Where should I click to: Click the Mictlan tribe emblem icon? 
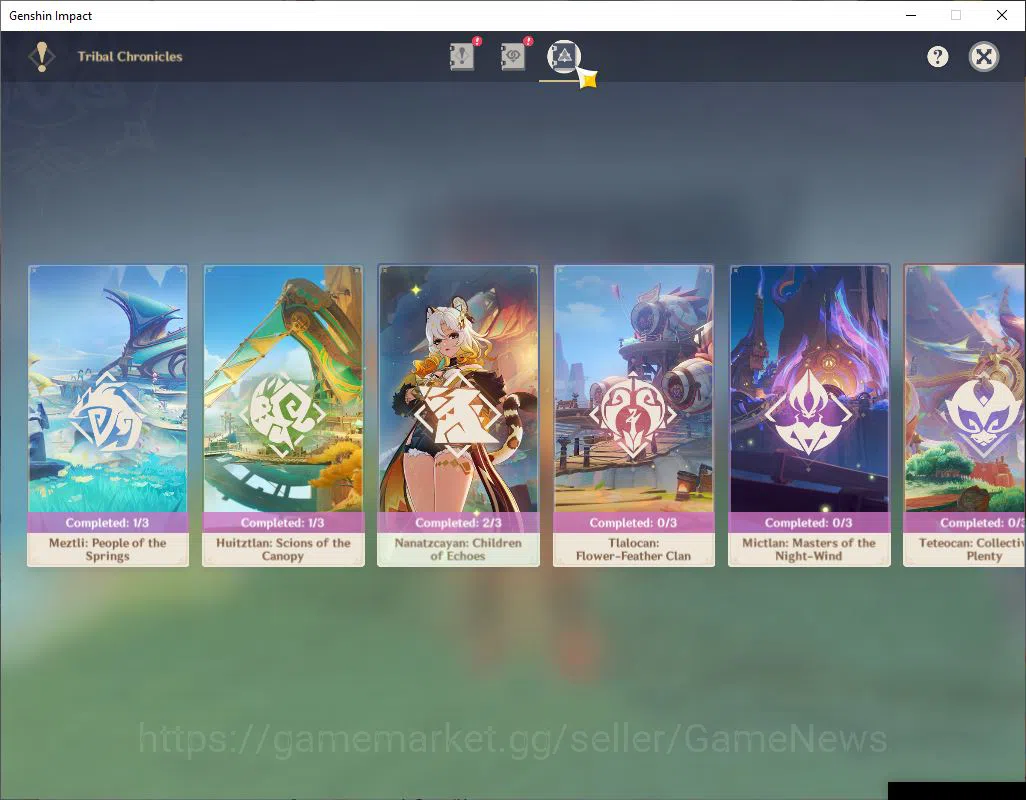tap(809, 413)
